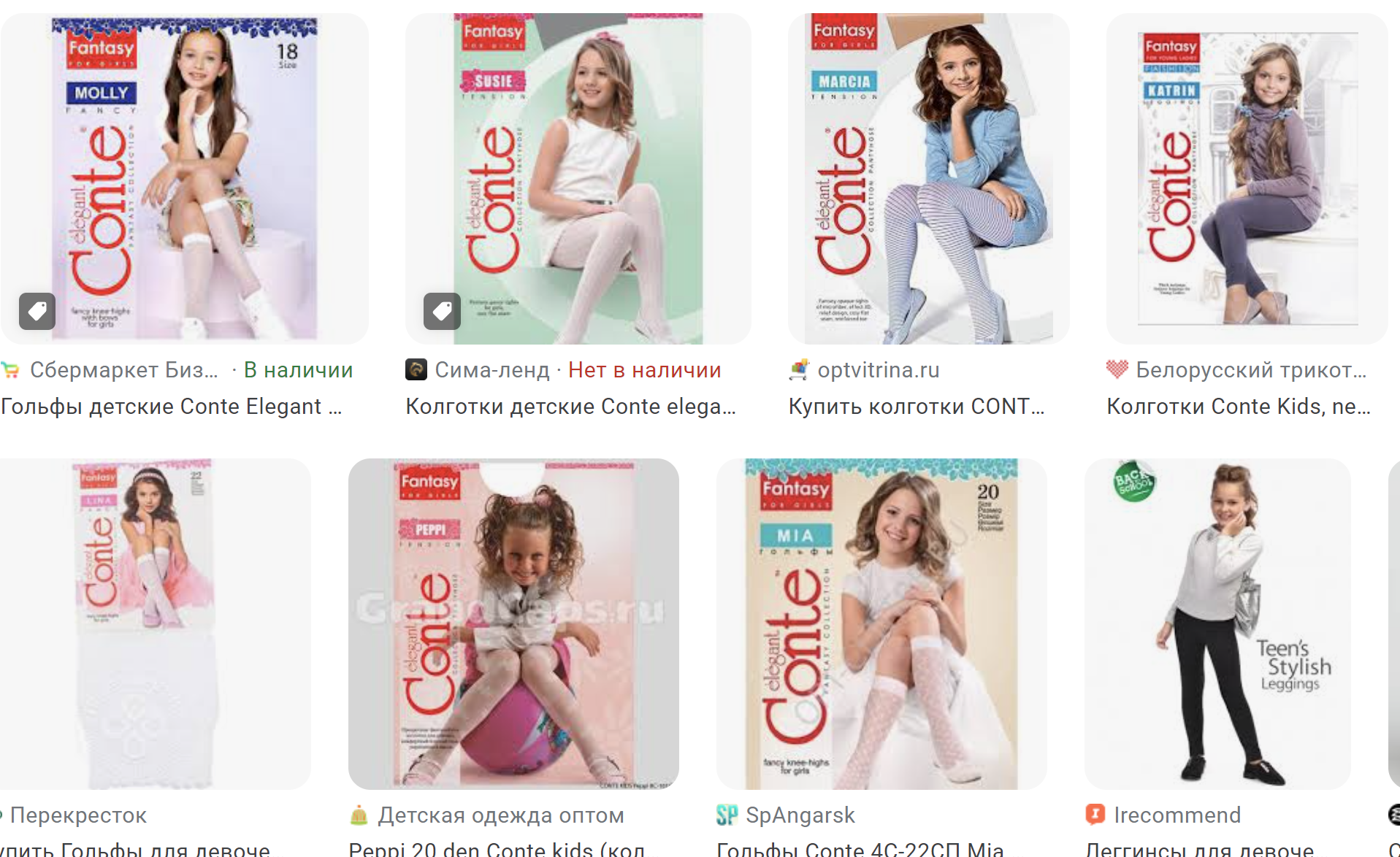Screen dimensions: 1400x857
Task: Click the Детская одежда оптом favicon
Action: click(359, 815)
